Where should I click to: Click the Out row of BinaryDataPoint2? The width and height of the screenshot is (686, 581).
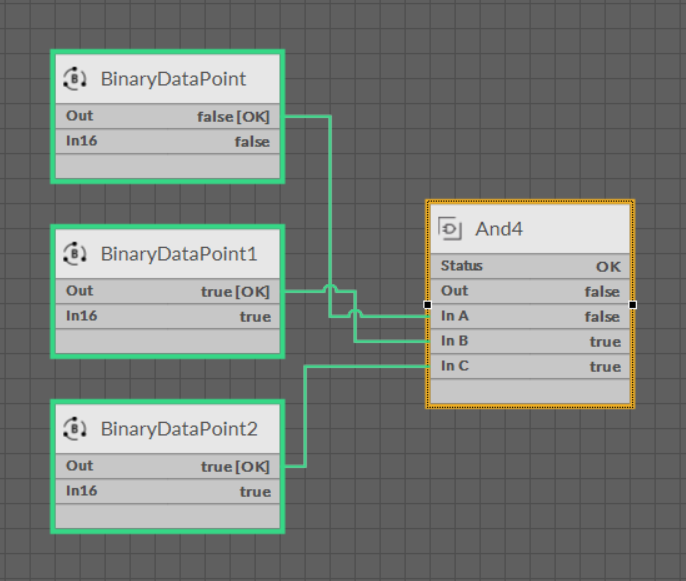pos(168,466)
